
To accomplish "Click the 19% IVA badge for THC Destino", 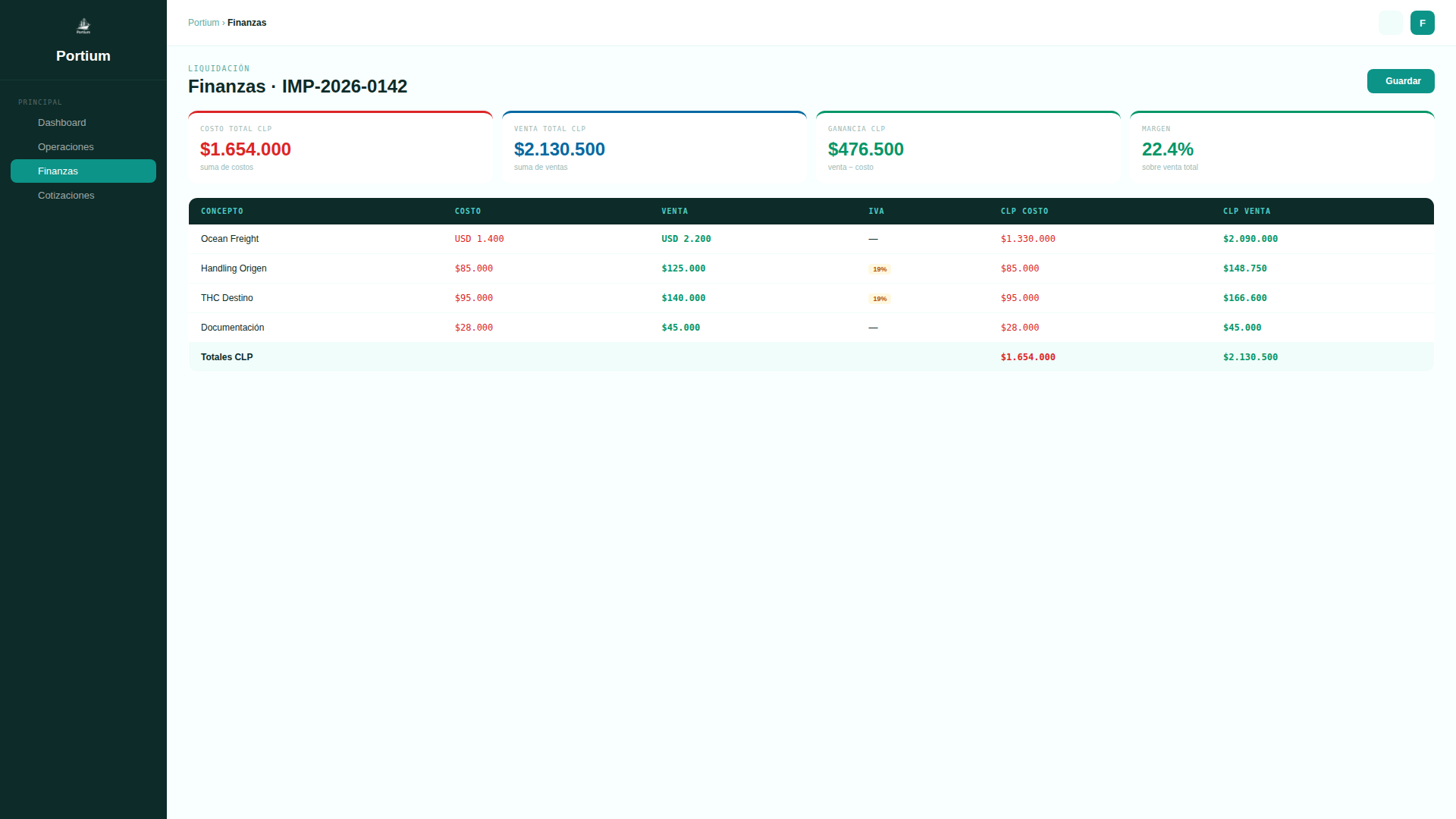I will (x=880, y=299).
